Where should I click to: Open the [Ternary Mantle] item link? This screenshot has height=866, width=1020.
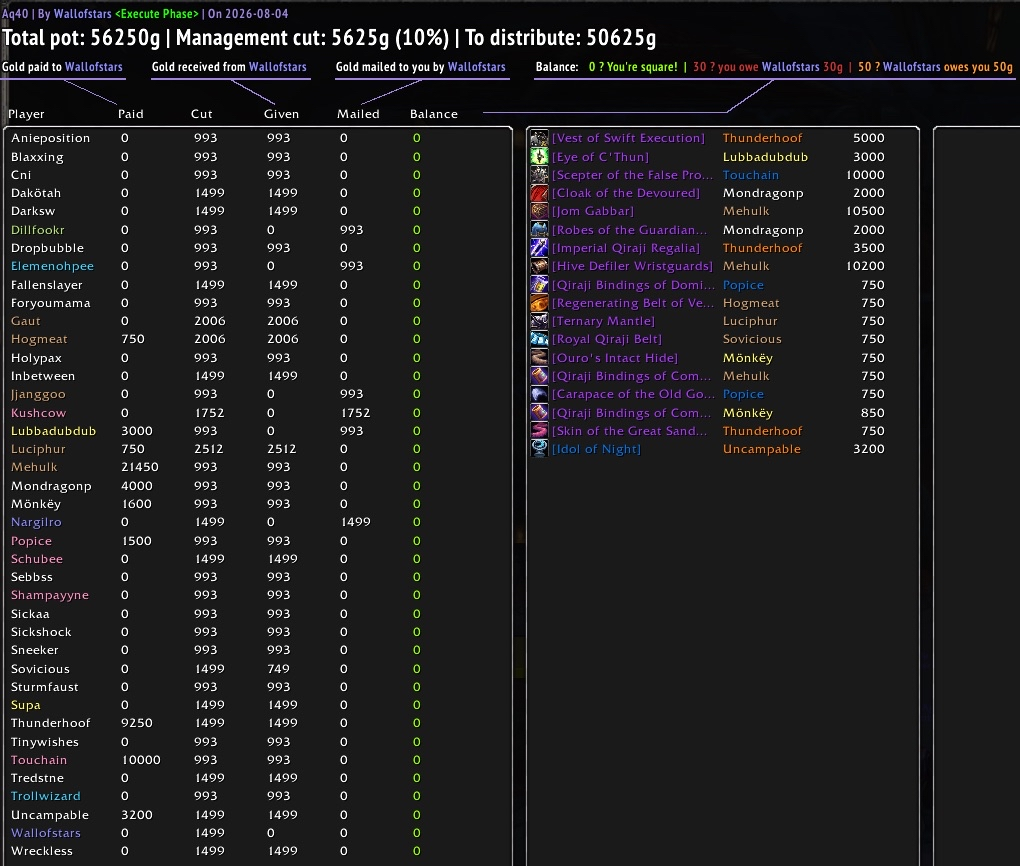click(x=603, y=321)
